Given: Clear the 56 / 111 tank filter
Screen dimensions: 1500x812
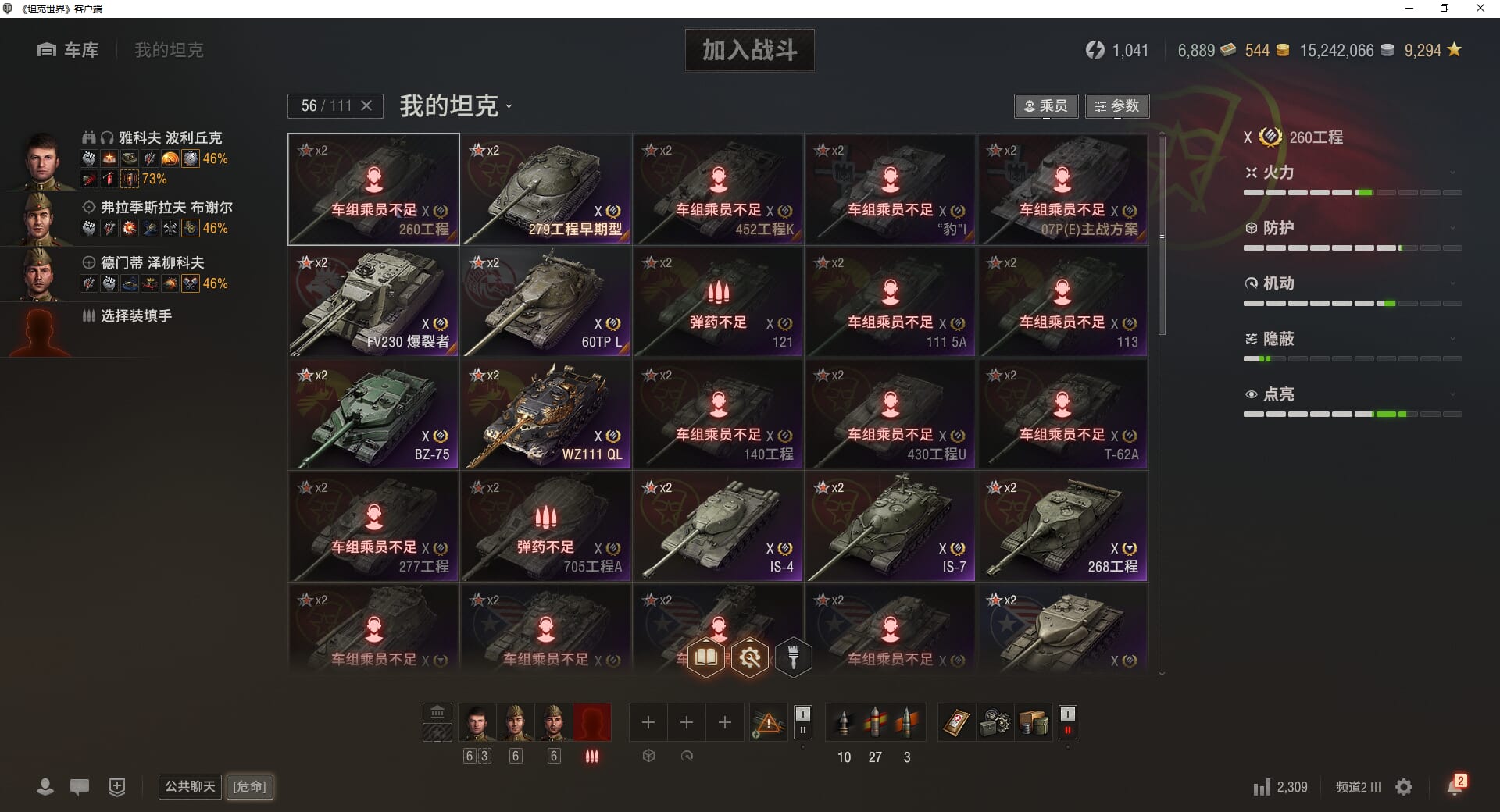Looking at the screenshot, I should point(366,105).
